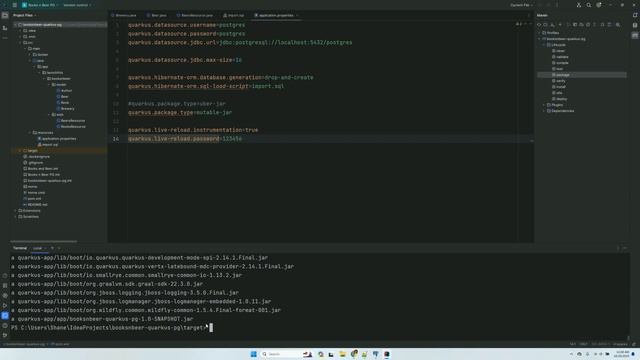Open Git tool window icon at bottom left stripe
The image size is (640, 360).
5,335
